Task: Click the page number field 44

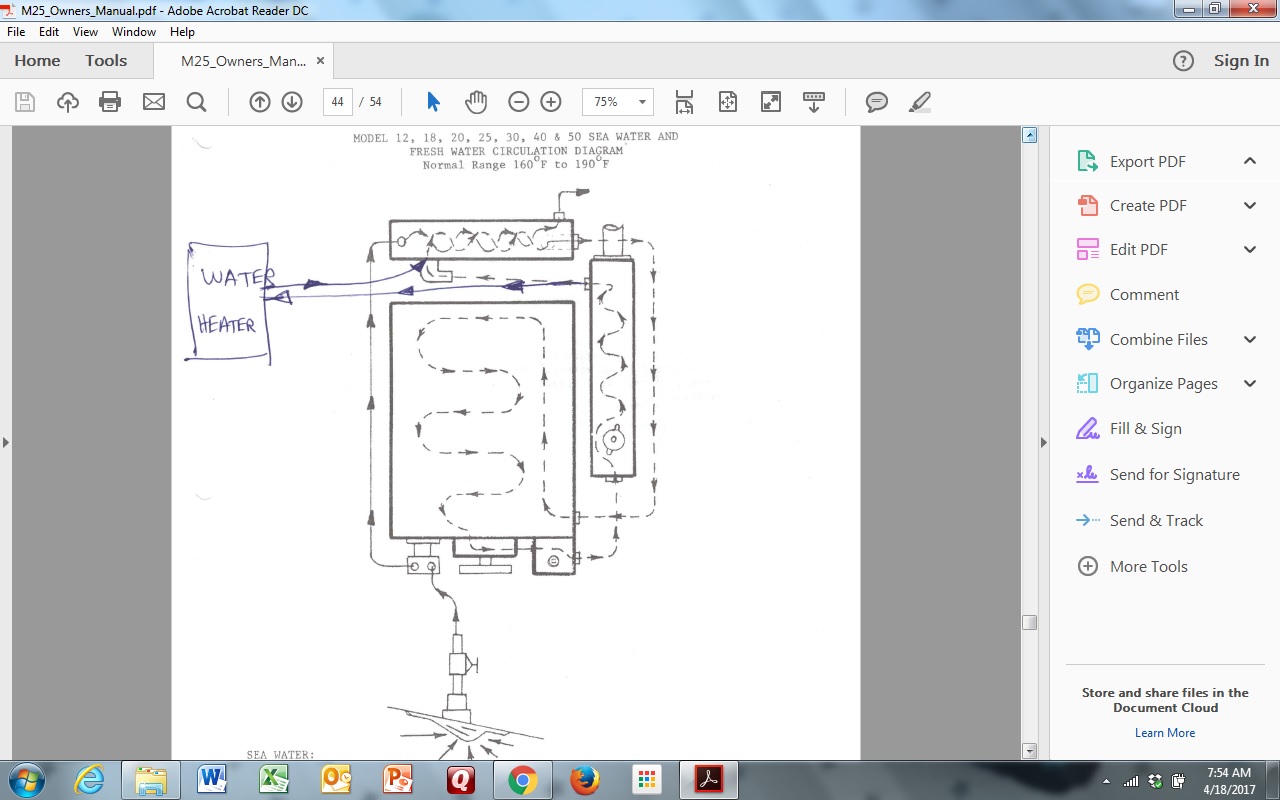Action: point(338,101)
